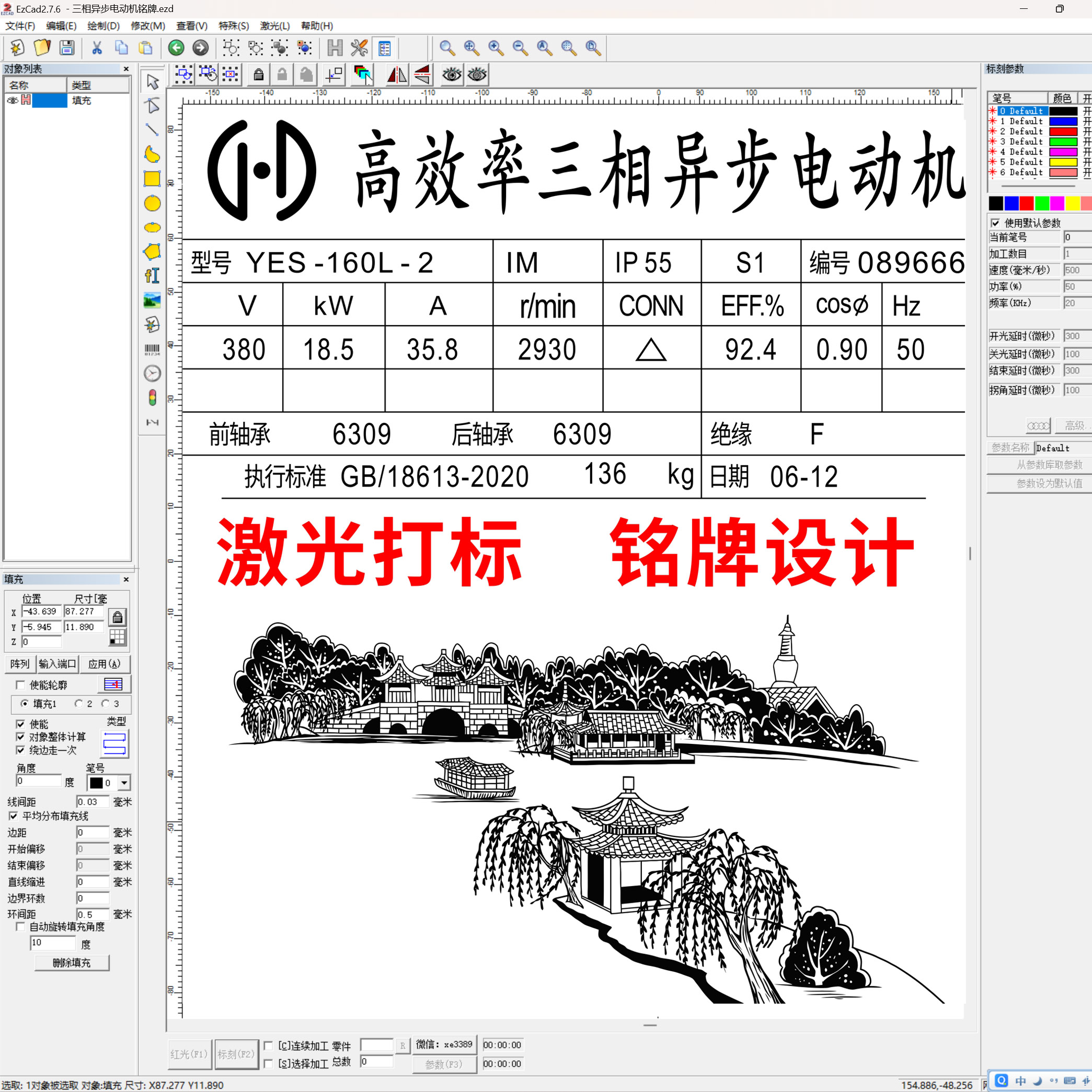The image size is (1092, 1092).
Task: Select the Text tool
Action: pos(152,276)
